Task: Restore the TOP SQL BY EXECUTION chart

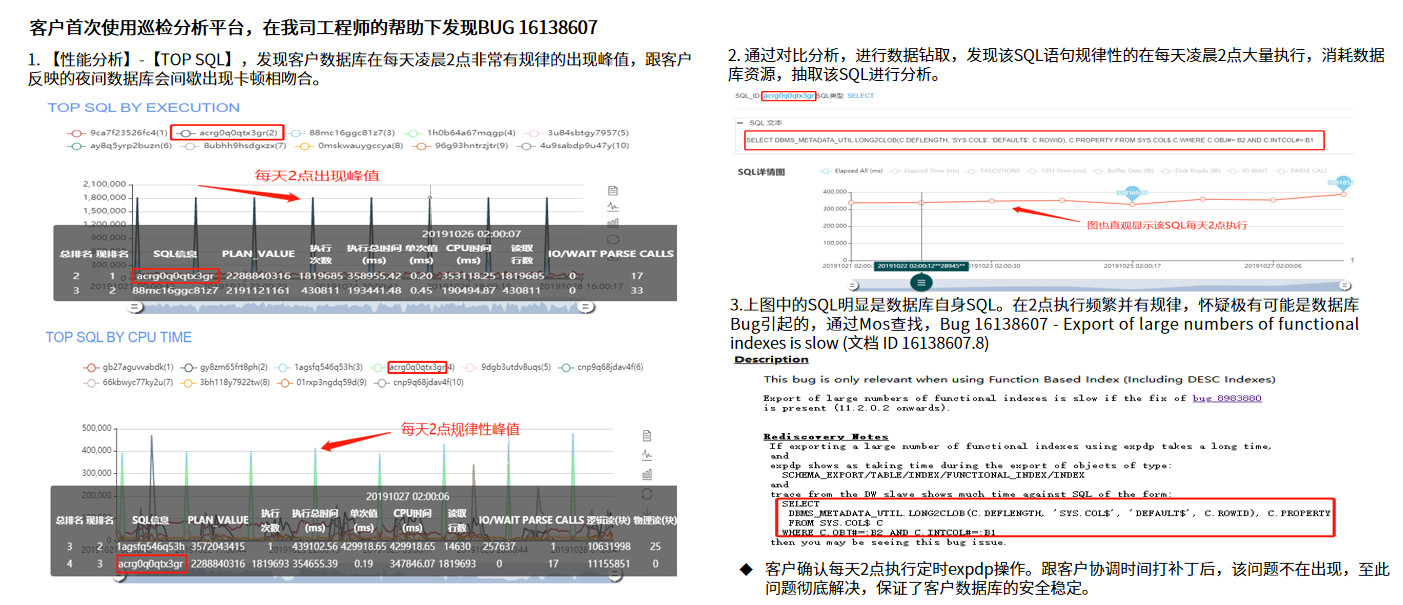Action: click(x=613, y=239)
